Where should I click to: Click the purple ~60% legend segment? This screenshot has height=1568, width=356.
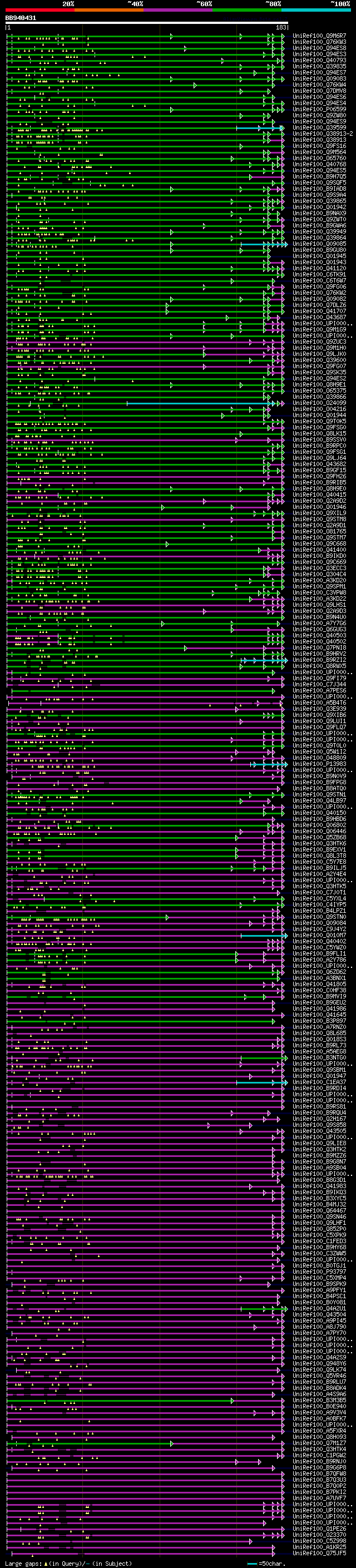179,10
